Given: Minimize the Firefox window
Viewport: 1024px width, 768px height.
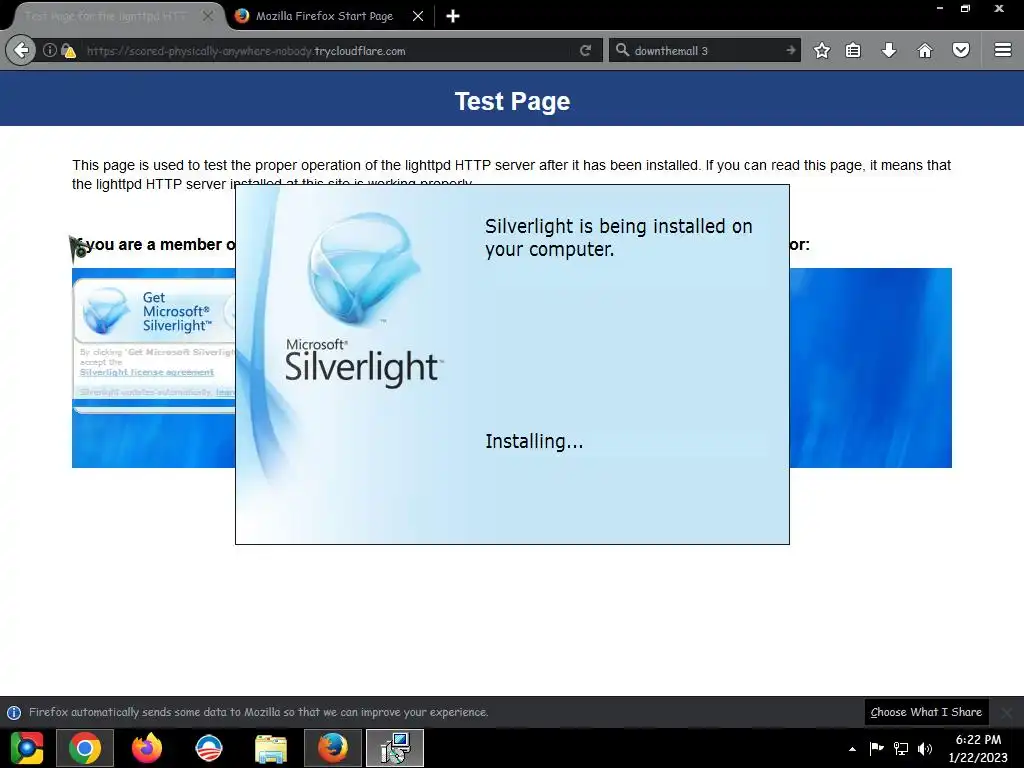Looking at the screenshot, I should click(x=940, y=8).
